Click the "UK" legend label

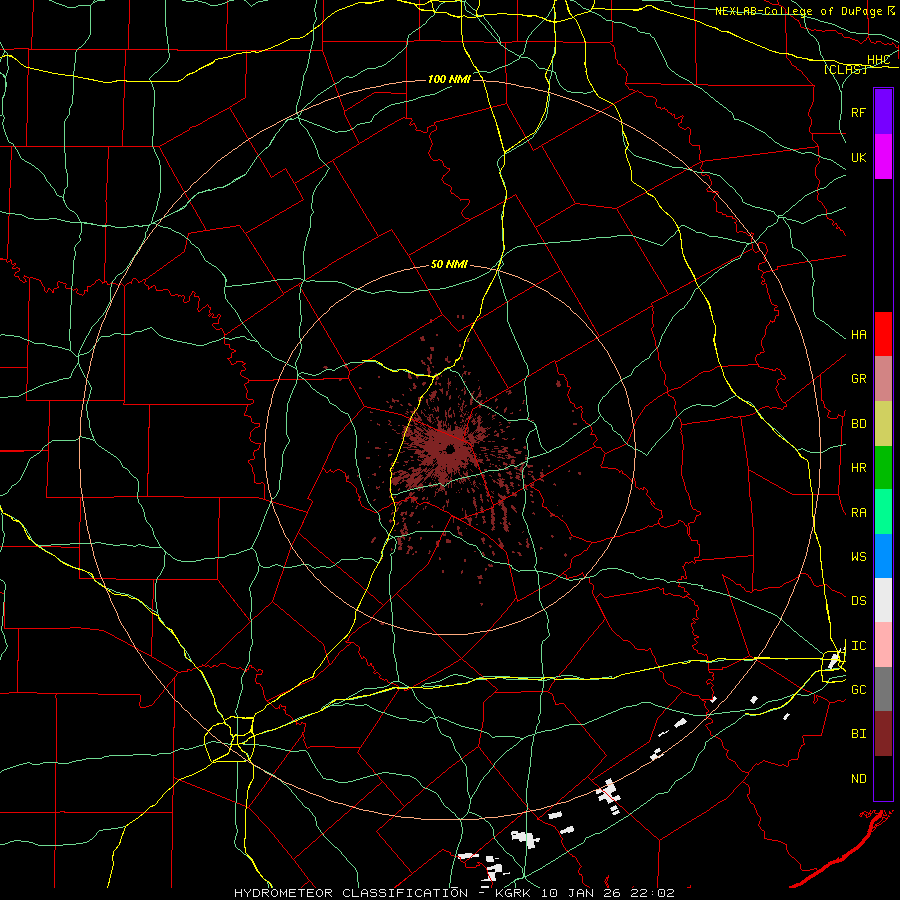(x=858, y=157)
